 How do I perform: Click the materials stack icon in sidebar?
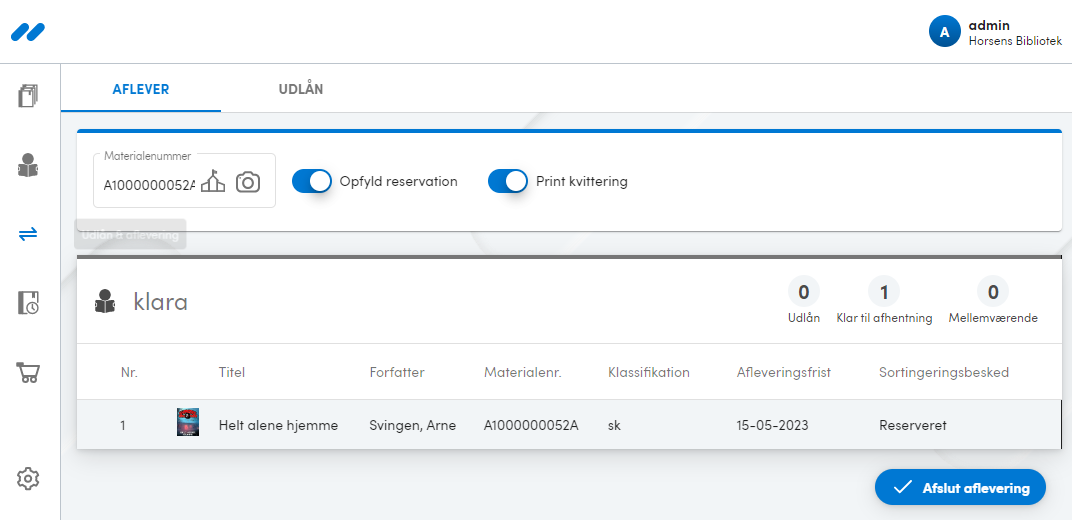click(x=28, y=96)
